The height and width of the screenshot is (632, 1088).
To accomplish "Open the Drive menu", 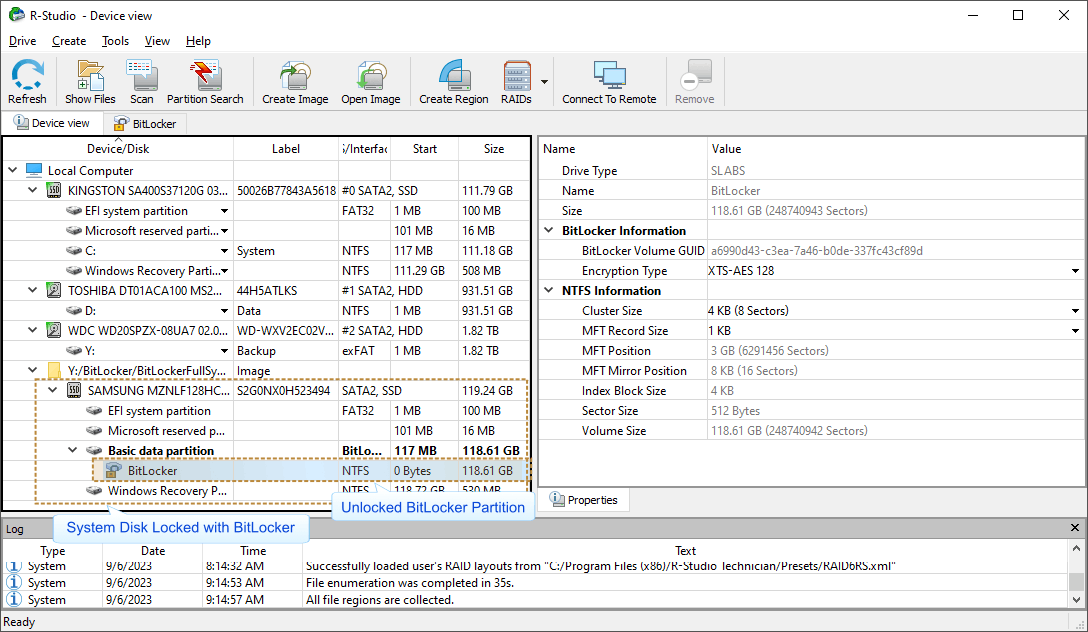I will (22, 41).
